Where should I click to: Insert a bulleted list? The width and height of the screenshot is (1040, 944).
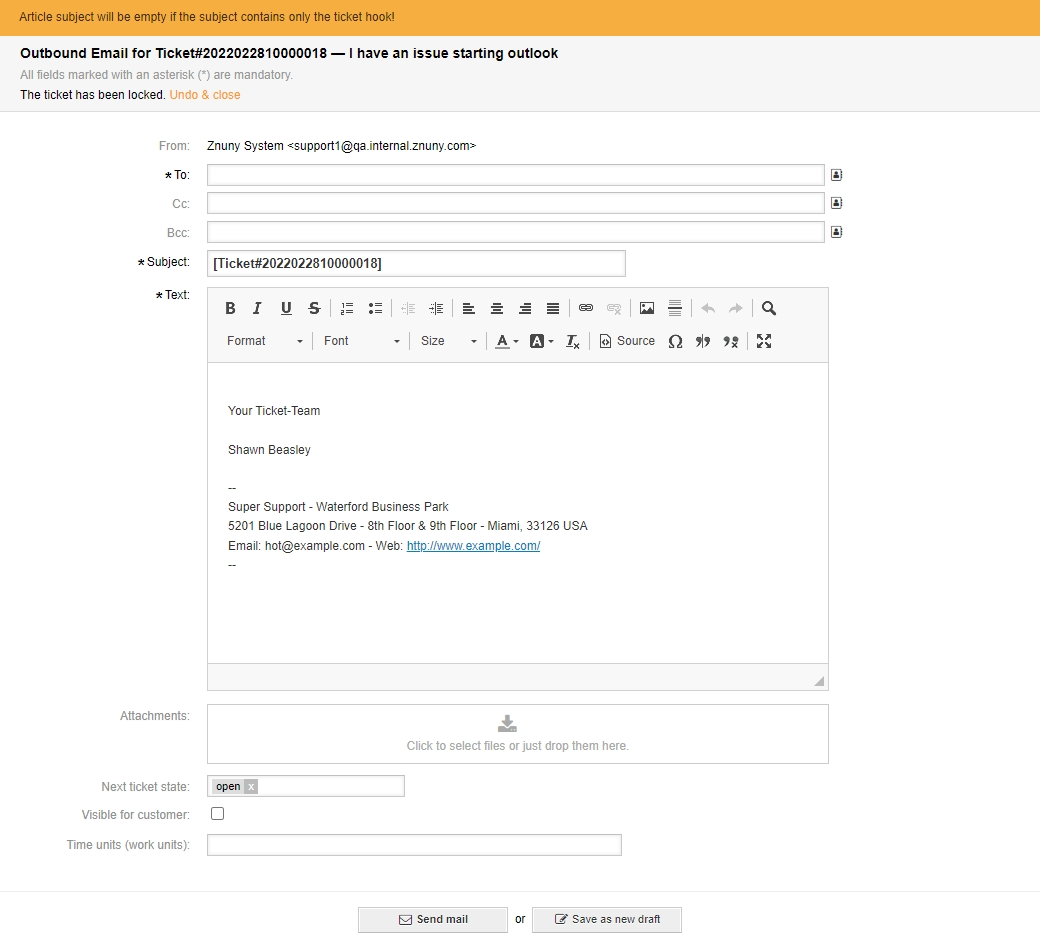(375, 308)
